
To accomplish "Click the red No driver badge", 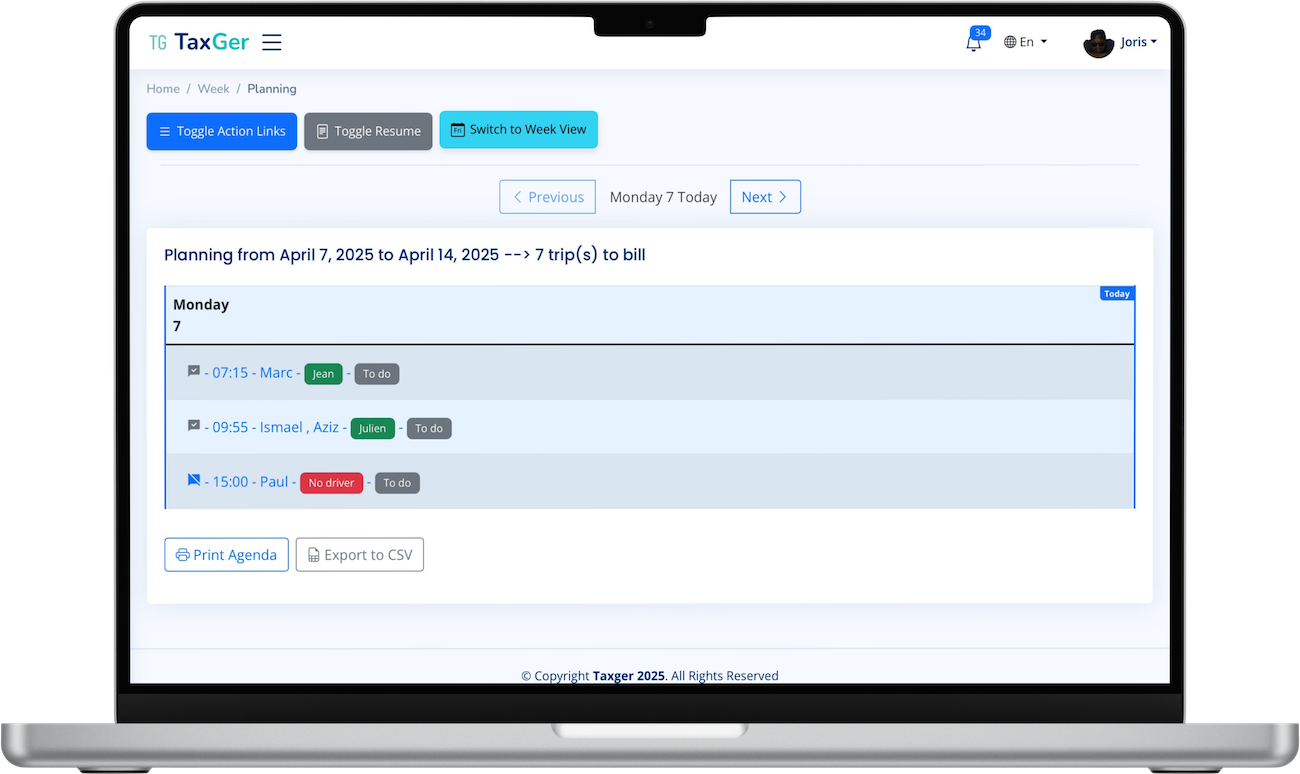I will pyautogui.click(x=331, y=483).
